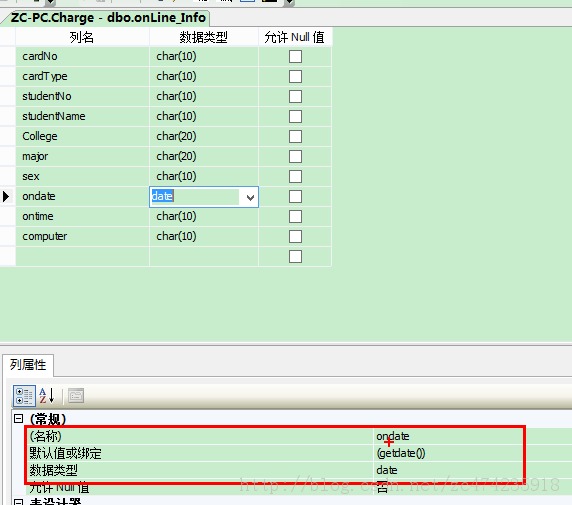Collapse the 常规 section in column properties
Screen dimensions: 572x505
(x=18, y=419)
